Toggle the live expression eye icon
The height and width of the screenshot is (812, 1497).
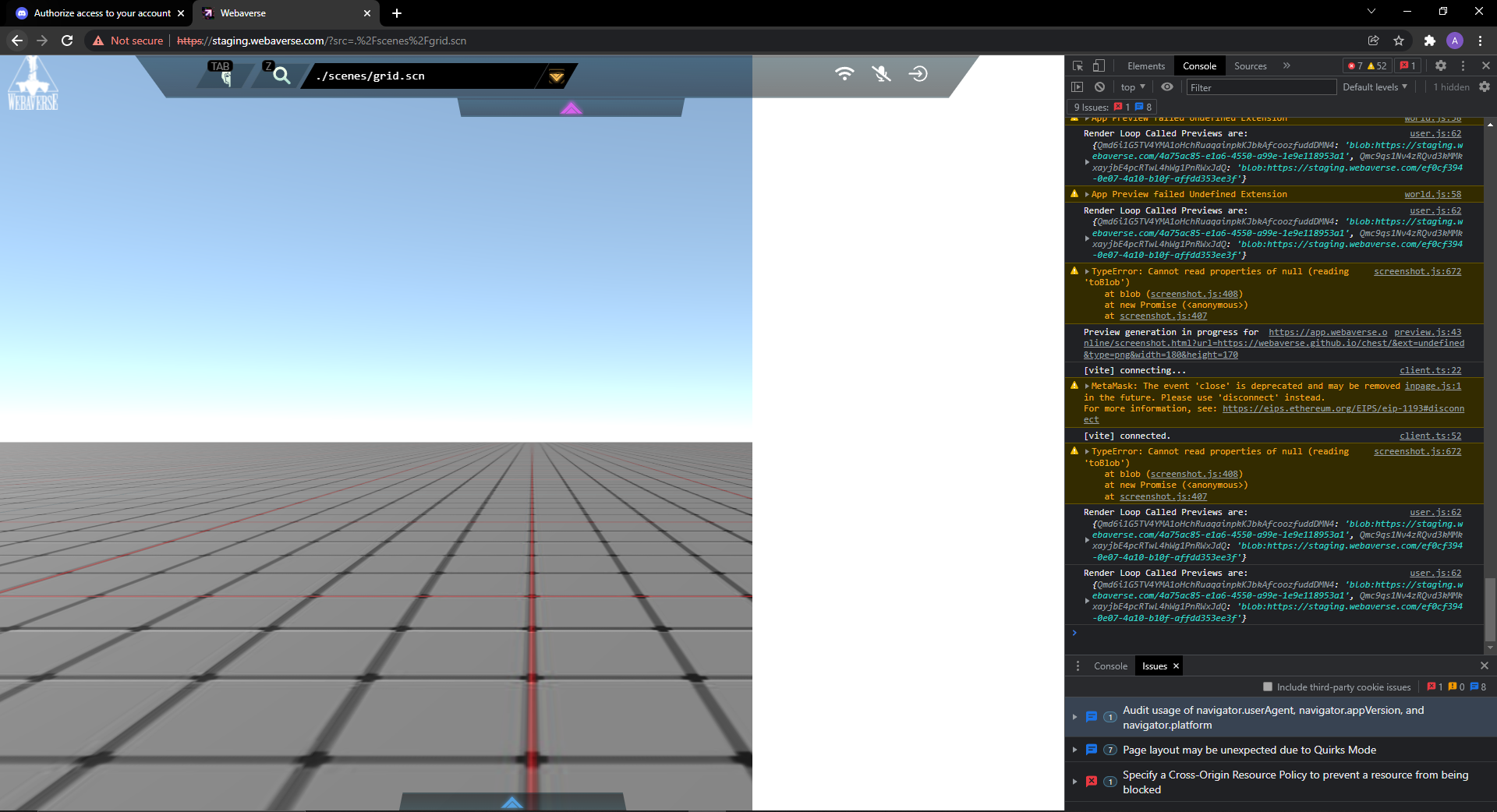[1167, 87]
